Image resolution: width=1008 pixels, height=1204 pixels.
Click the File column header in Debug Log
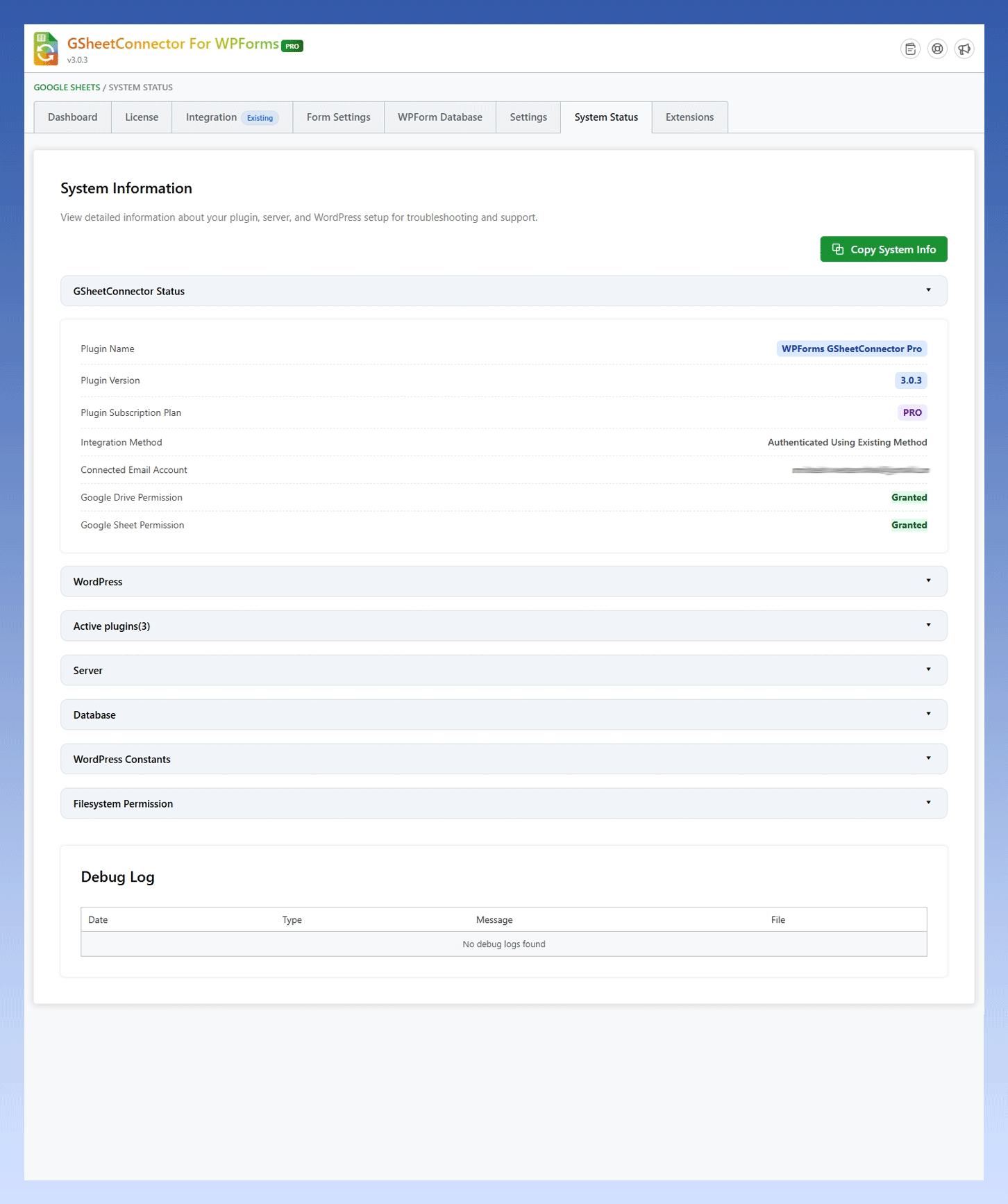pyautogui.click(x=778, y=920)
